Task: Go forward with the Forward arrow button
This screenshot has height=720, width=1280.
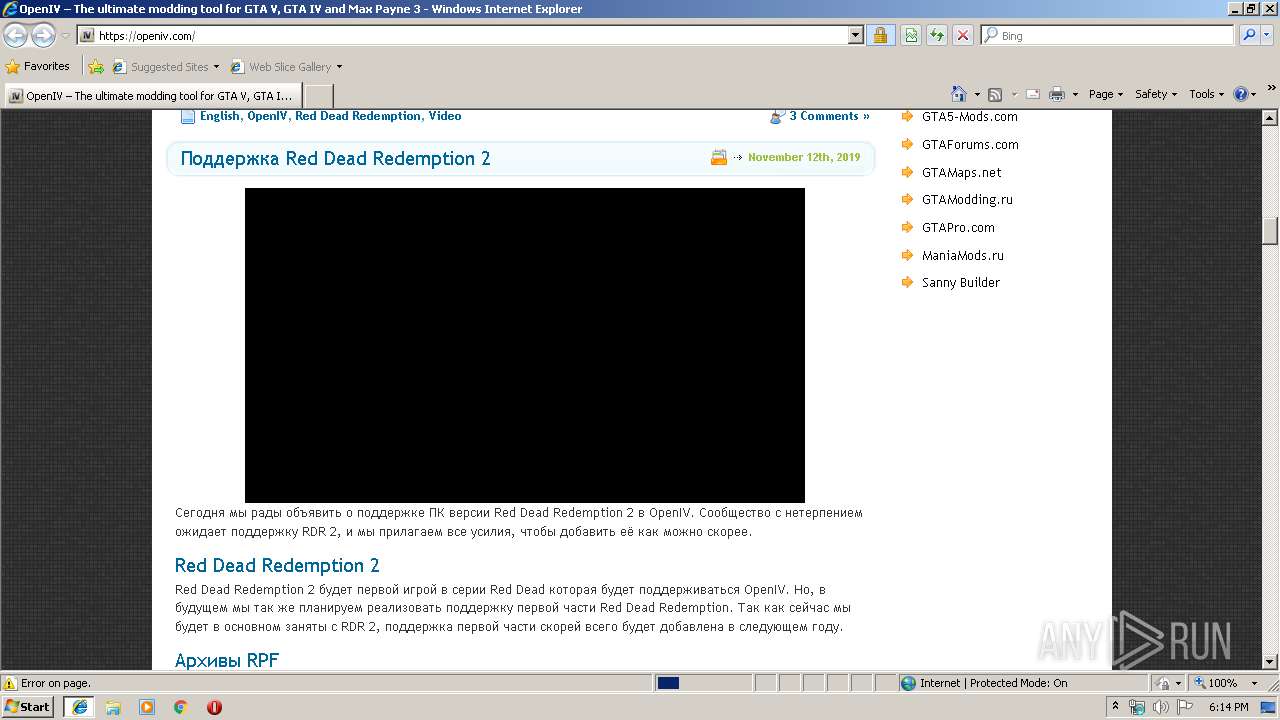Action: pos(43,35)
